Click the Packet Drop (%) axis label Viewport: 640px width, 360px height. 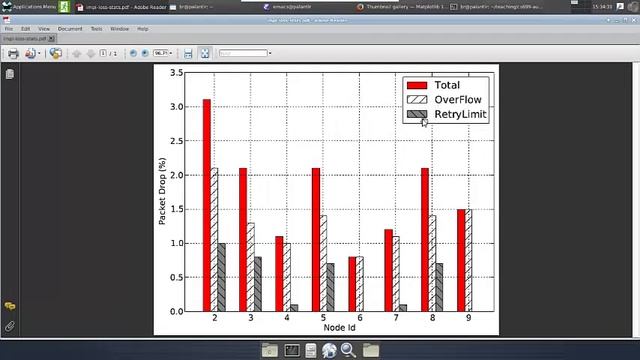(x=162, y=191)
